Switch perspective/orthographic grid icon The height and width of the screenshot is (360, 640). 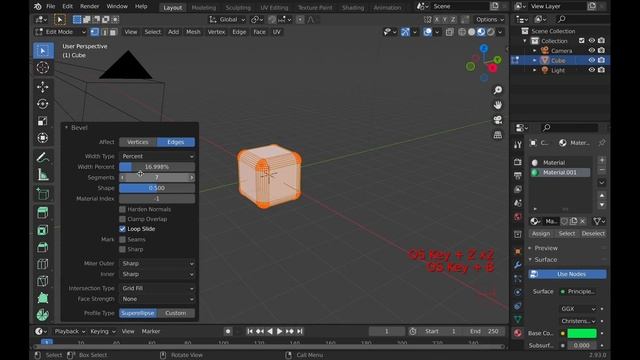click(498, 135)
